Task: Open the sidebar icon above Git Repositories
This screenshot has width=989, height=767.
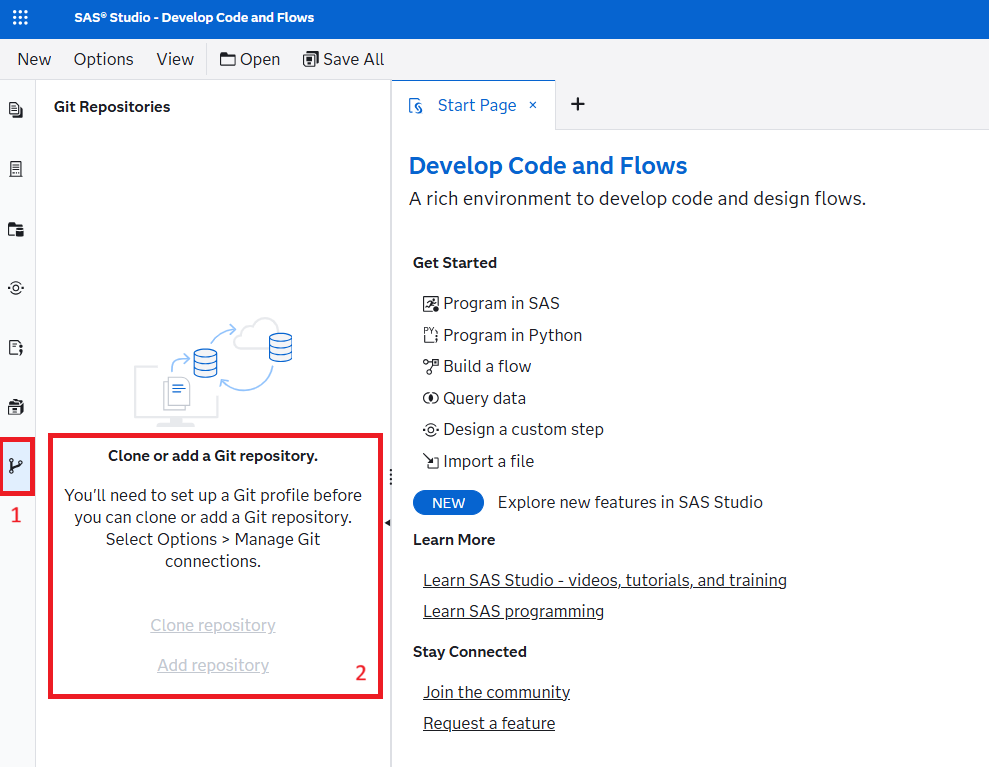Action: (16, 407)
